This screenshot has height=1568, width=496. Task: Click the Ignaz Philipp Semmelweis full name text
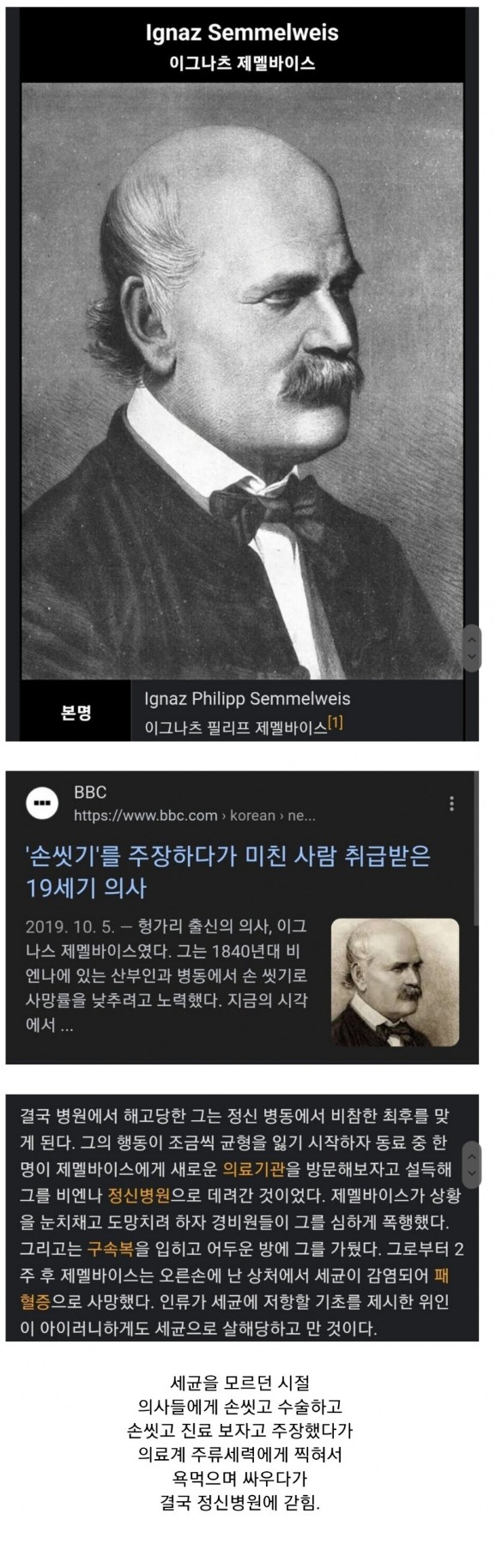248,698
